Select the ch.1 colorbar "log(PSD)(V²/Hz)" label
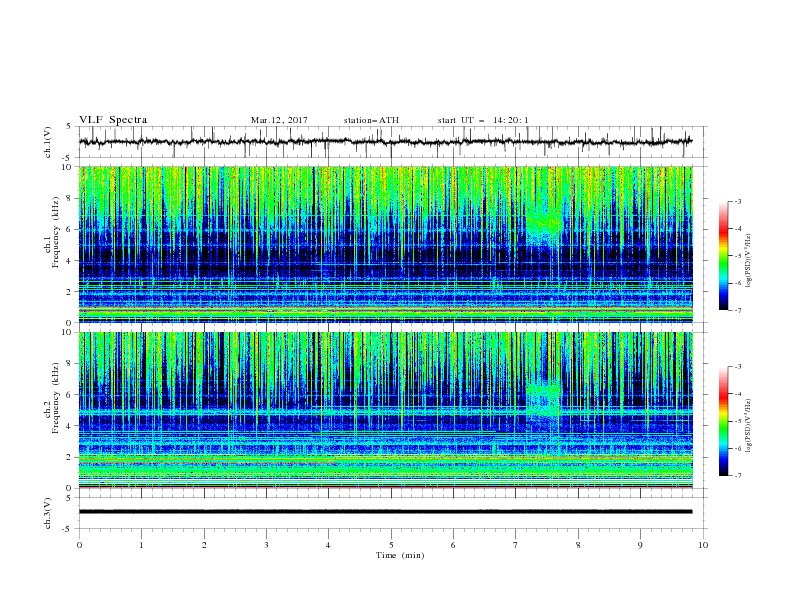The image size is (792, 612). coord(749,261)
